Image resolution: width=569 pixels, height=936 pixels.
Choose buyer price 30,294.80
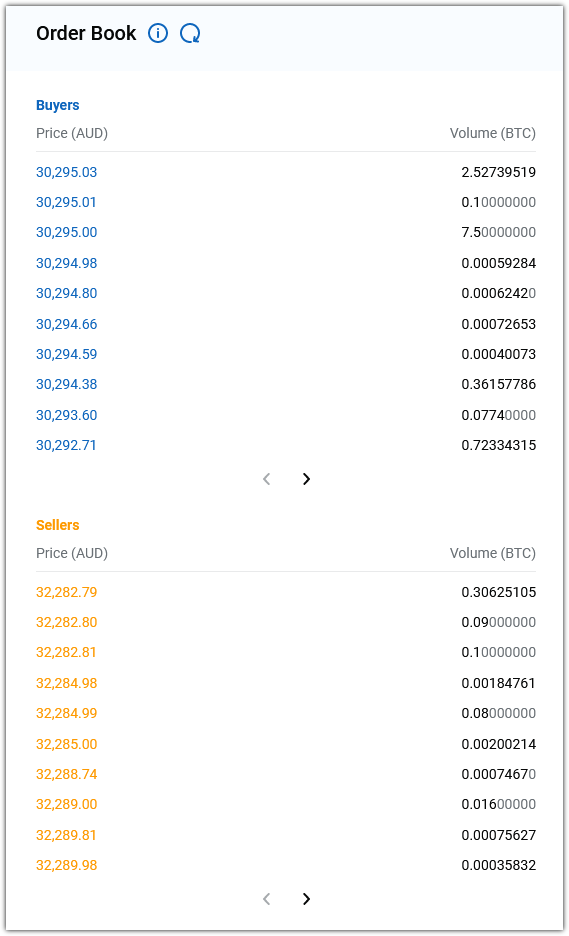[66, 293]
